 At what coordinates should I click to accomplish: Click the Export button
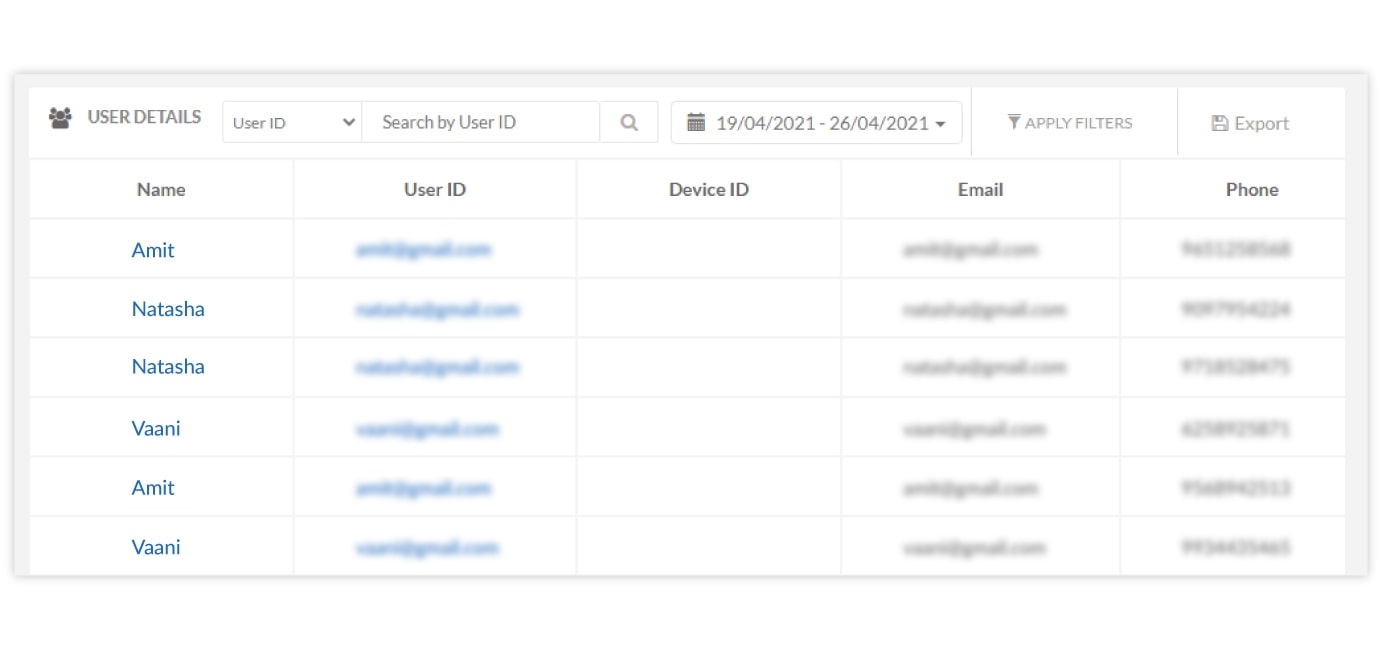pyautogui.click(x=1248, y=122)
